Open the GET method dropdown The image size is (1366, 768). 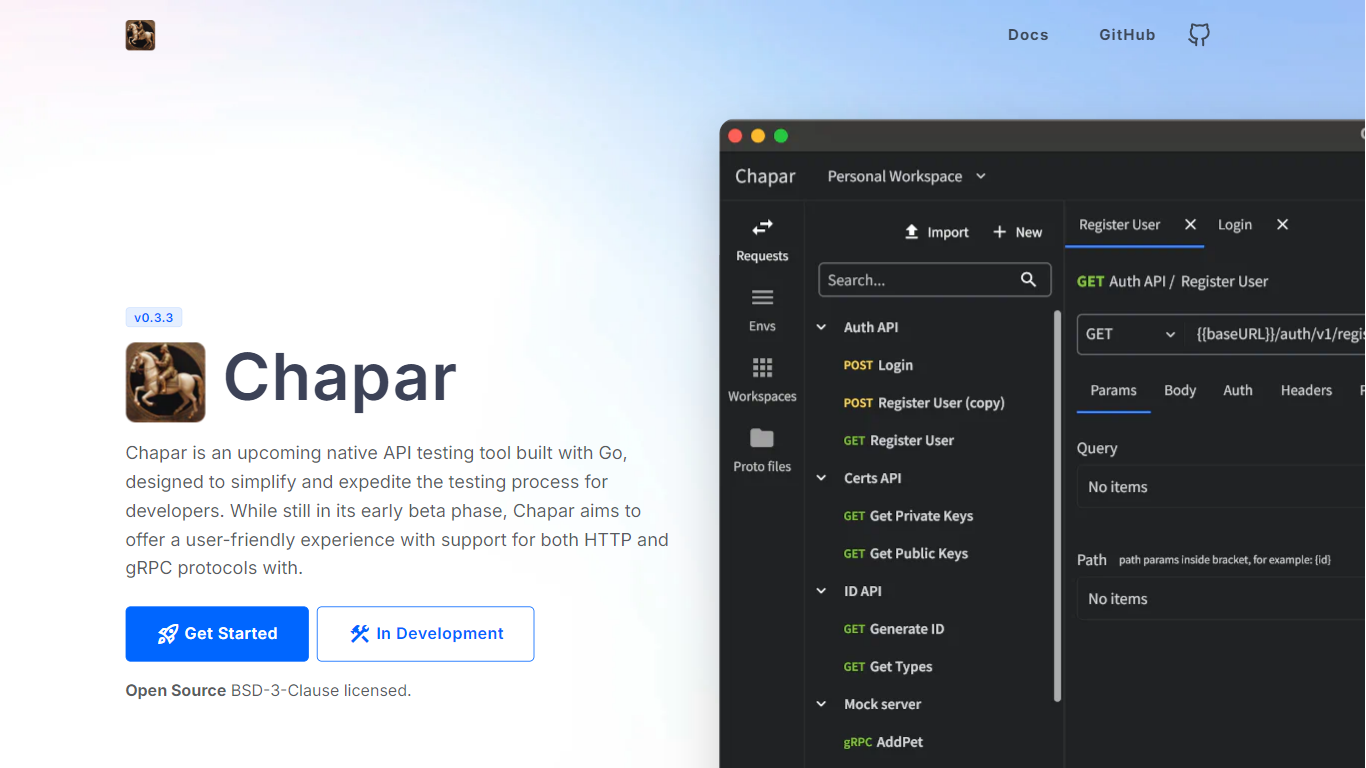pos(1131,334)
